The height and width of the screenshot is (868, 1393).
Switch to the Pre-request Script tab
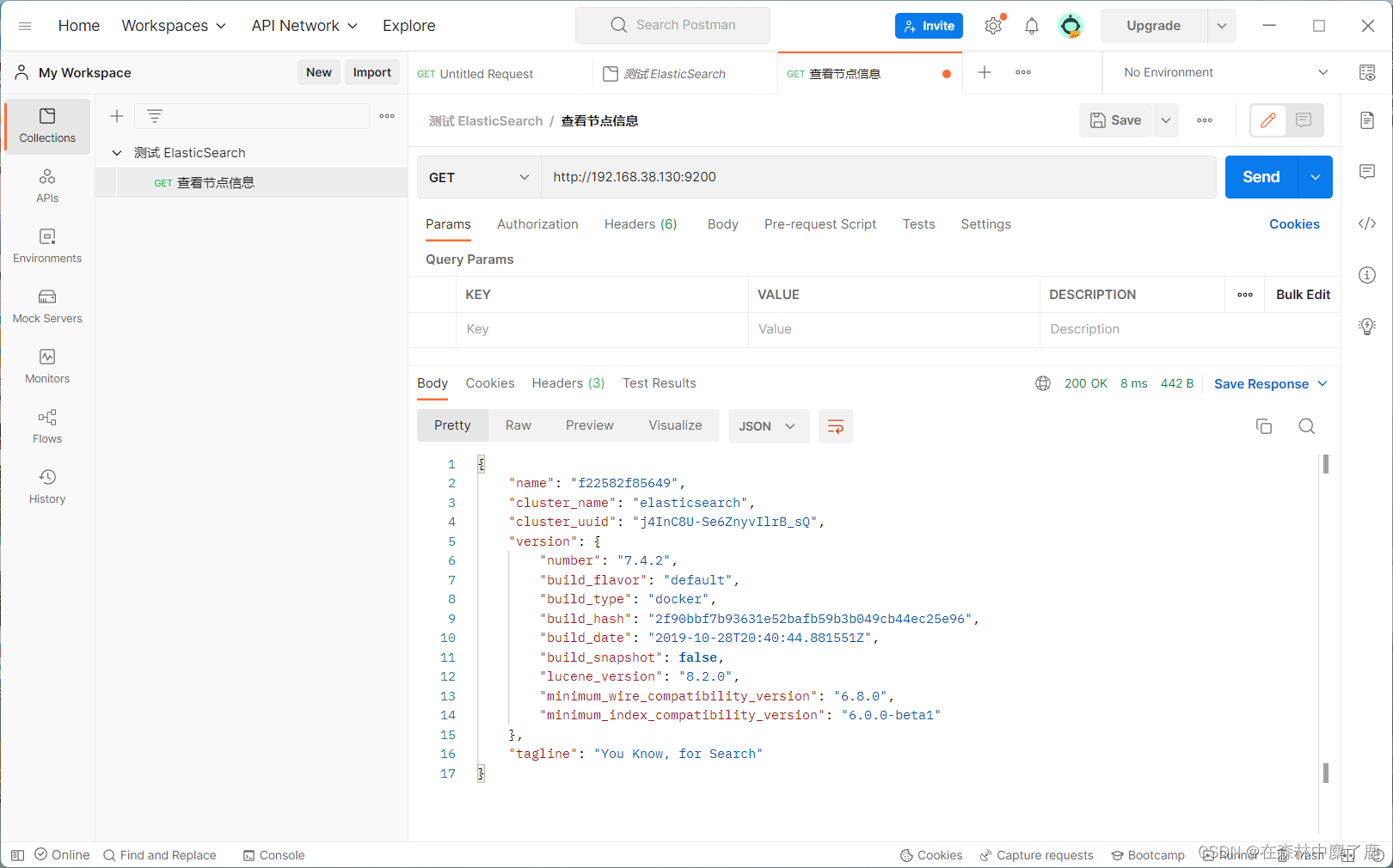(x=820, y=224)
